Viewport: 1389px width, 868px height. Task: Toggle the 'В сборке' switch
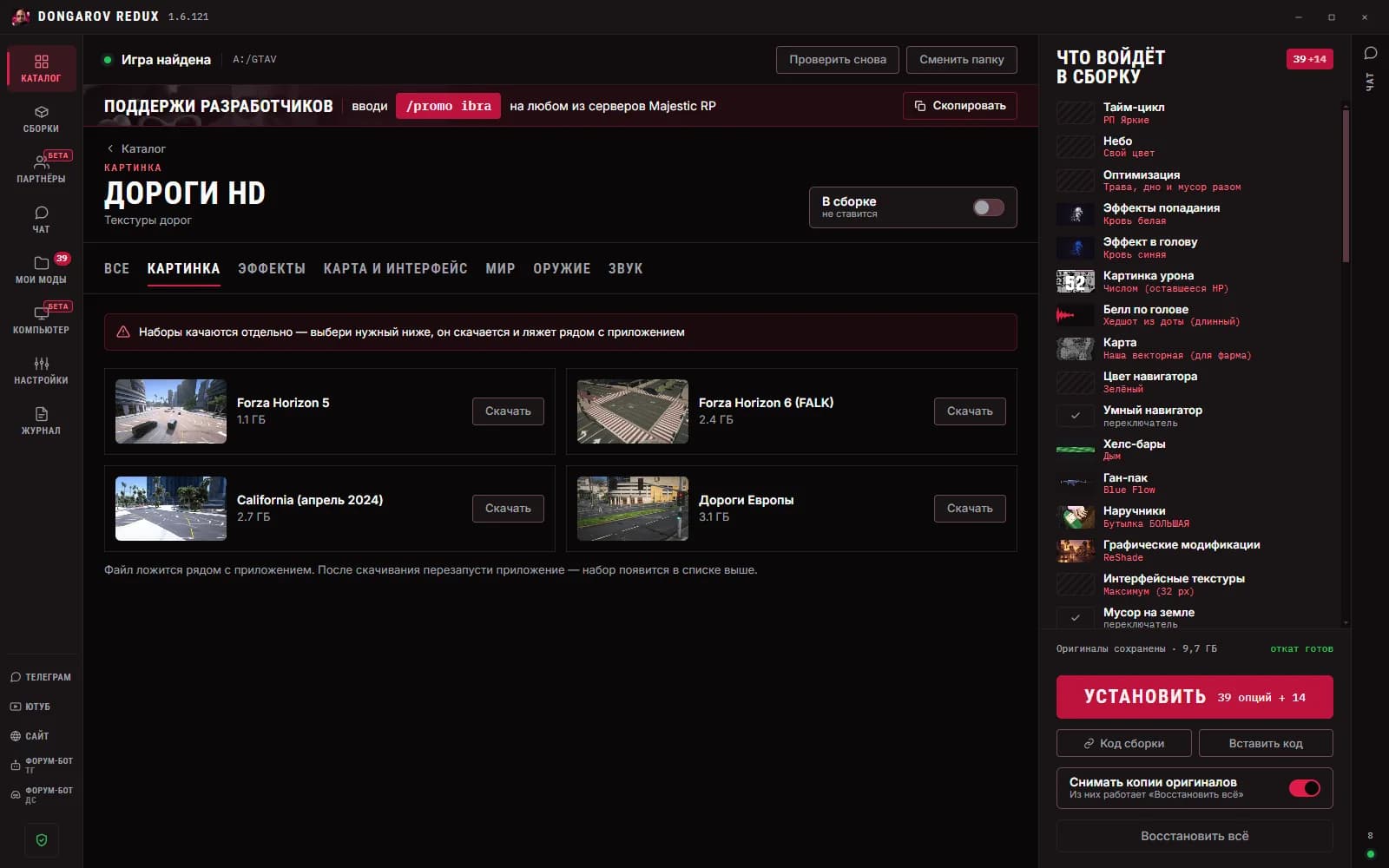point(988,207)
